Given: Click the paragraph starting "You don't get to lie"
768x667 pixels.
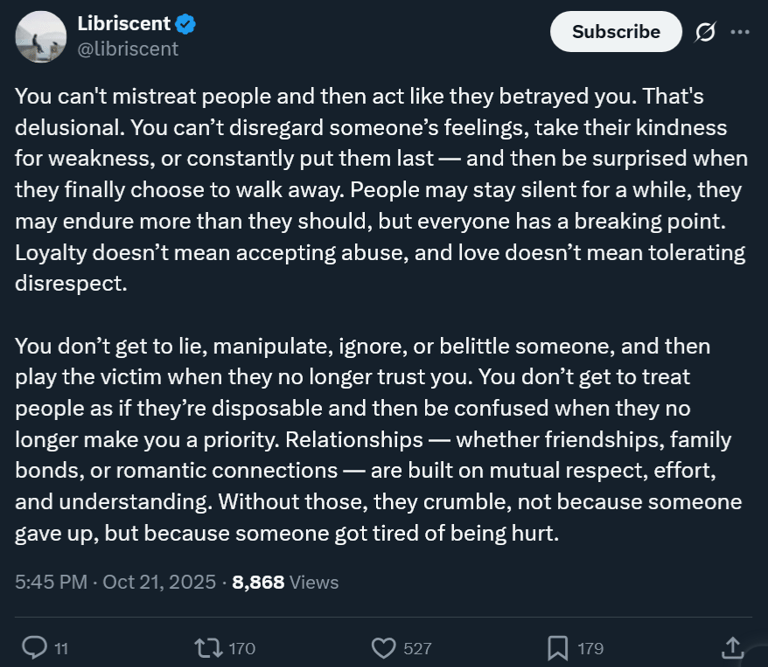Looking at the screenshot, I should tap(380, 439).
